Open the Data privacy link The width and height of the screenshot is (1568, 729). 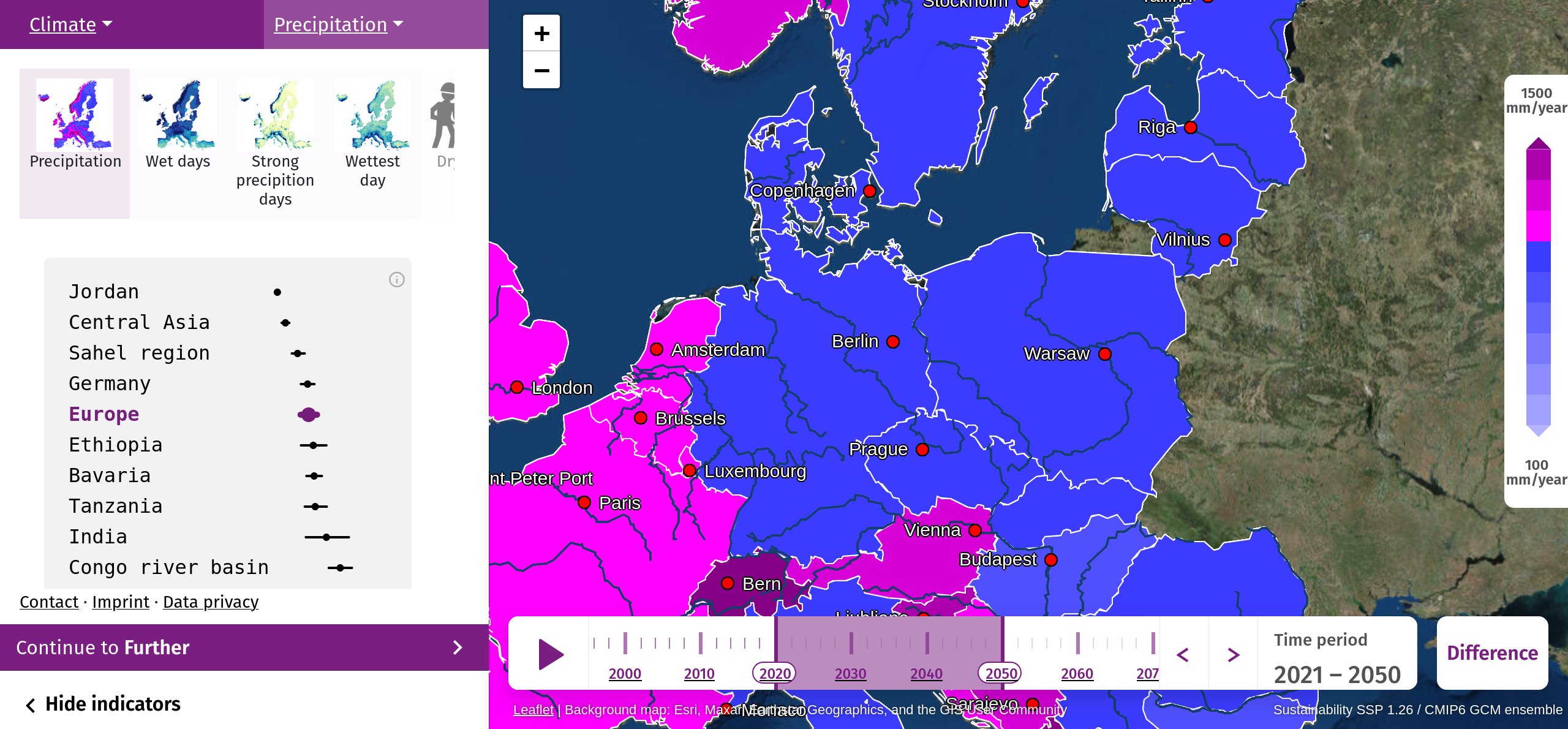point(211,602)
